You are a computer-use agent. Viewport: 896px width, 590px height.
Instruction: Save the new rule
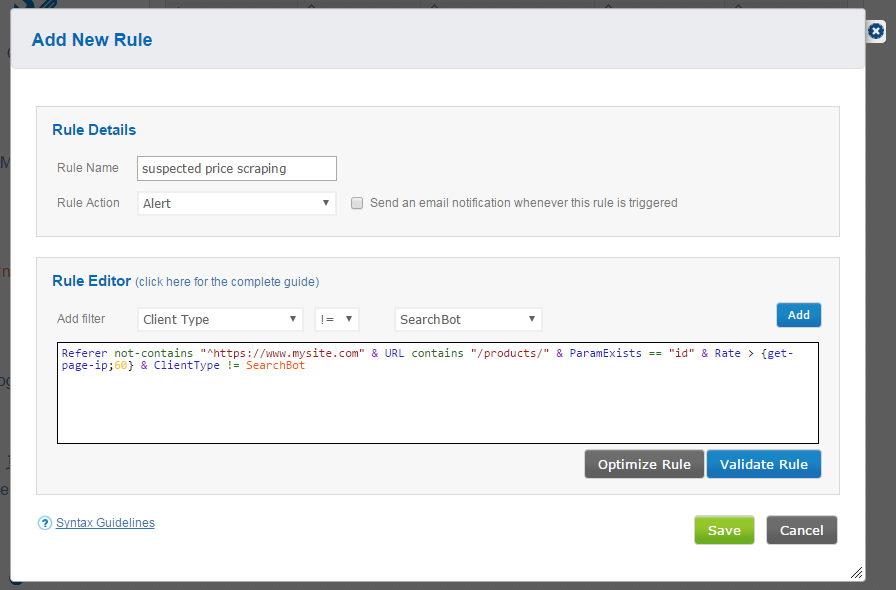click(x=724, y=530)
